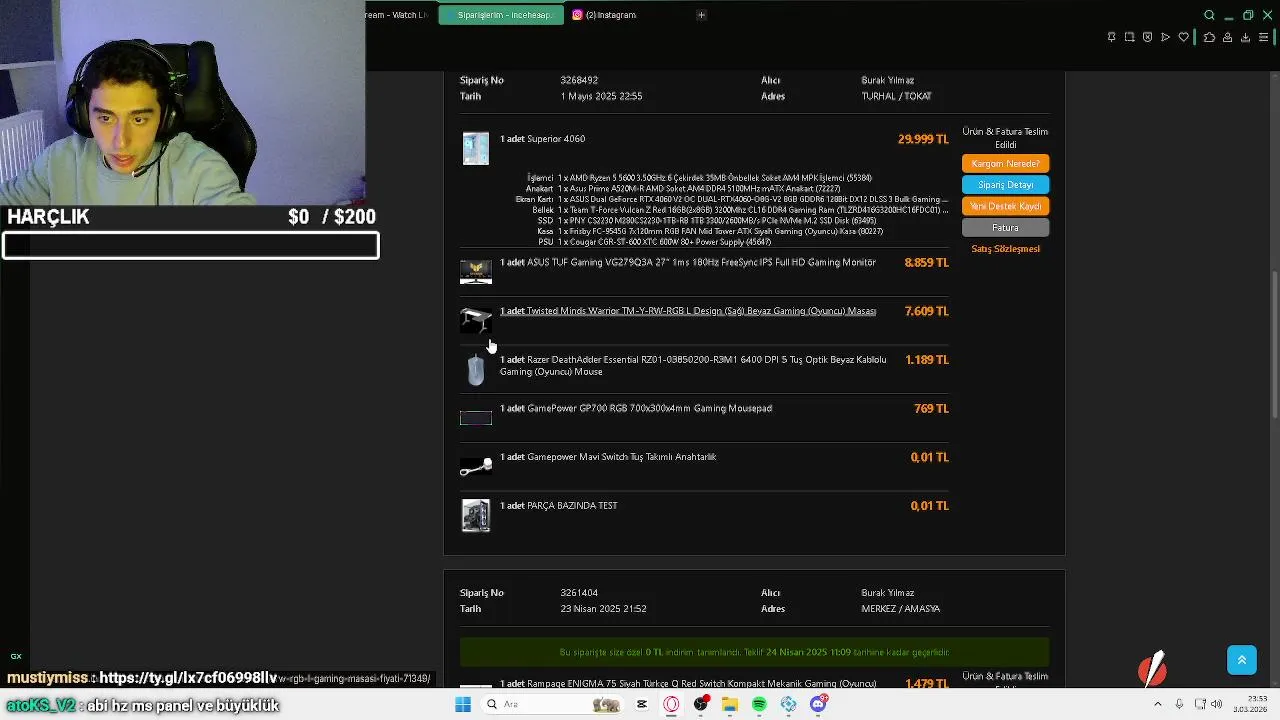Click the 7.609 TL price

coord(926,311)
